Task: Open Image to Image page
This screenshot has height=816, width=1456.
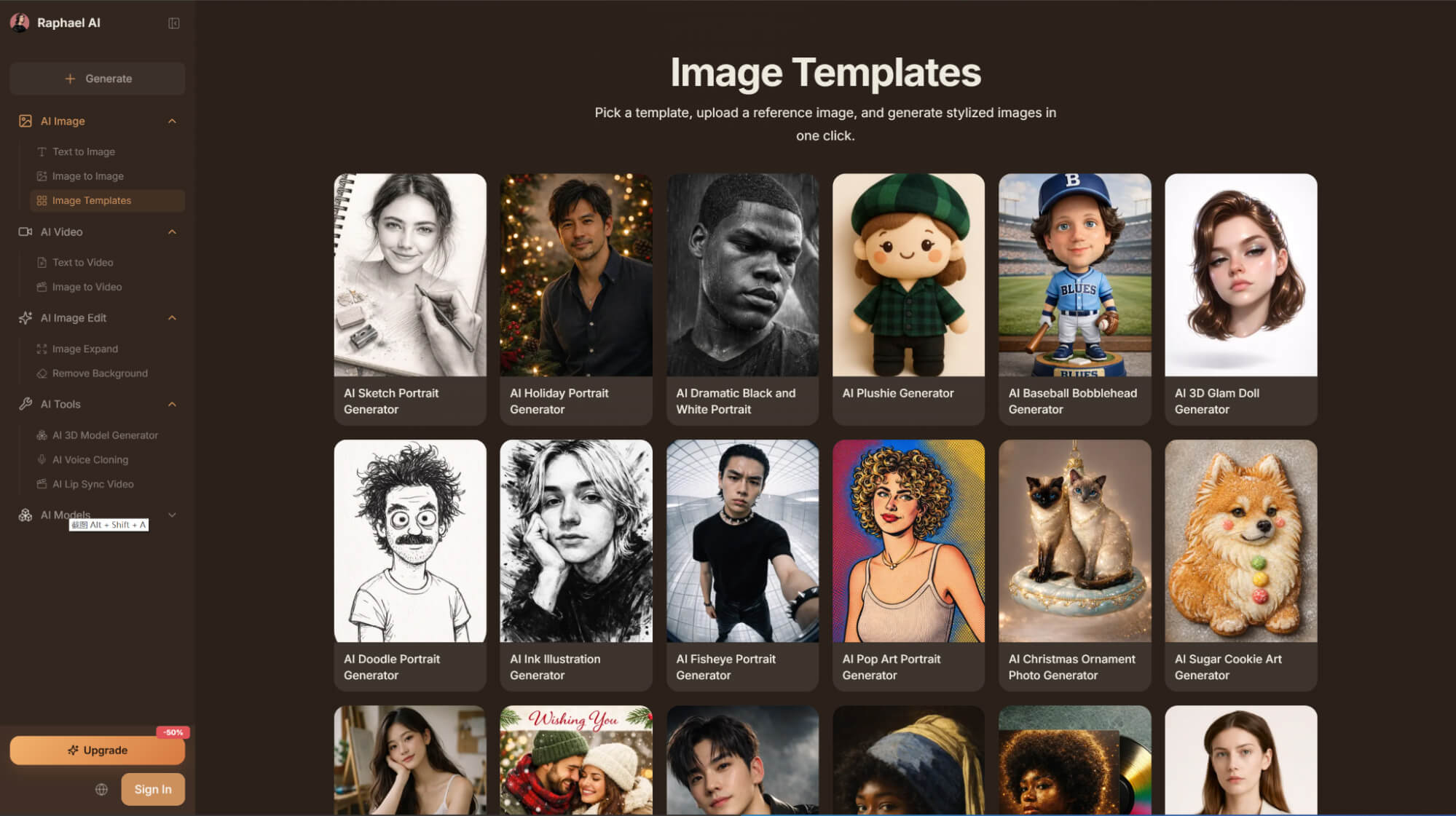Action: [x=107, y=176]
